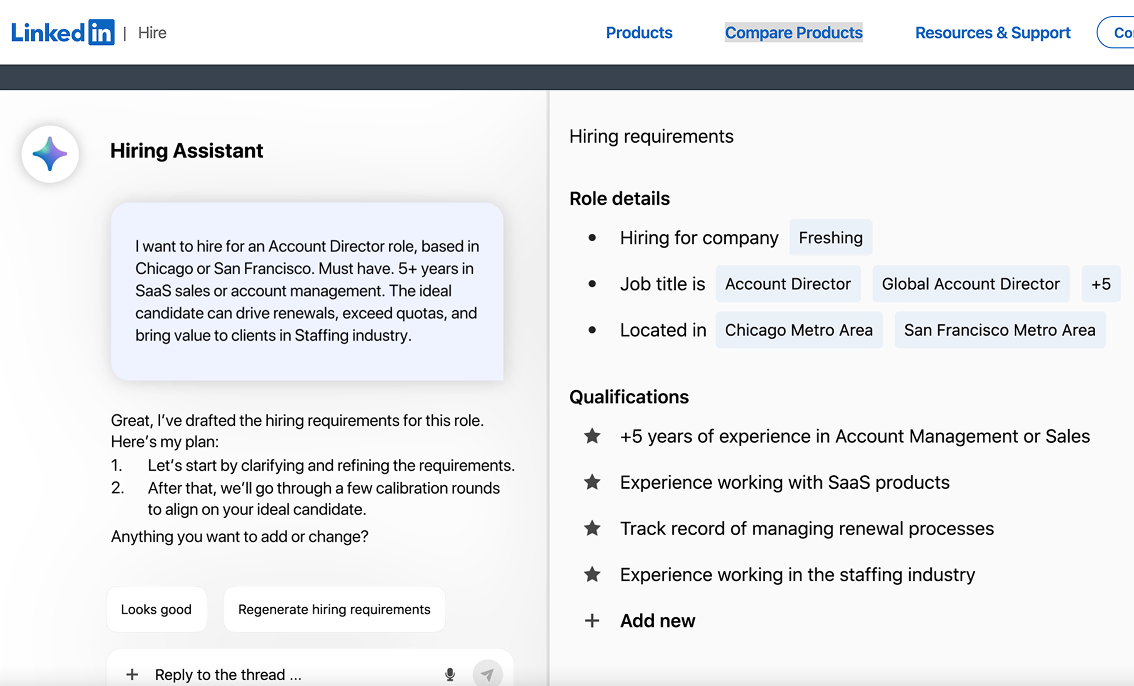Open Resources & Support menu

(x=993, y=33)
